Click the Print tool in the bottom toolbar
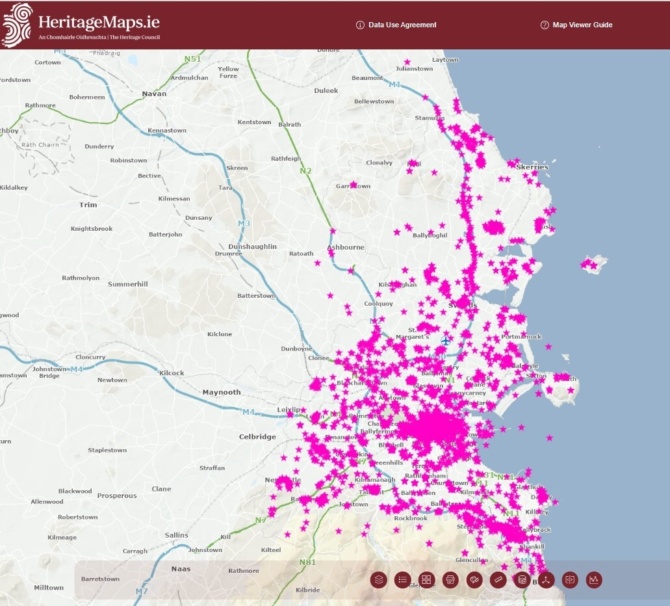This screenshot has width=670, height=606. pyautogui.click(x=450, y=580)
